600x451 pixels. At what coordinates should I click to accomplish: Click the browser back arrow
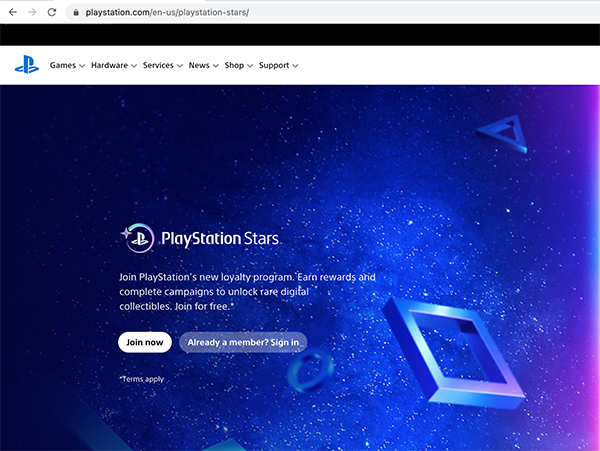[x=13, y=12]
